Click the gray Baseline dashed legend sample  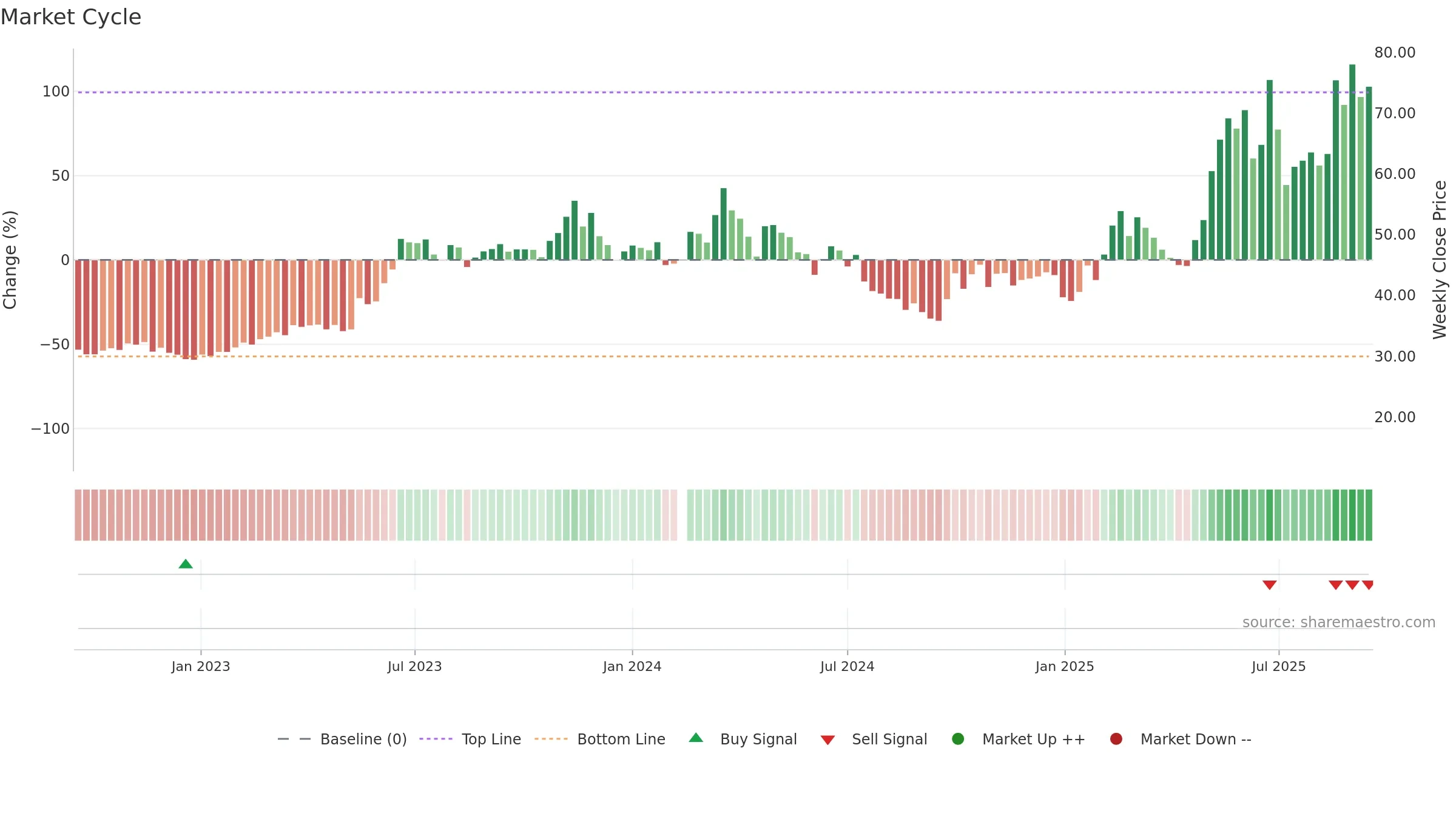pos(294,739)
